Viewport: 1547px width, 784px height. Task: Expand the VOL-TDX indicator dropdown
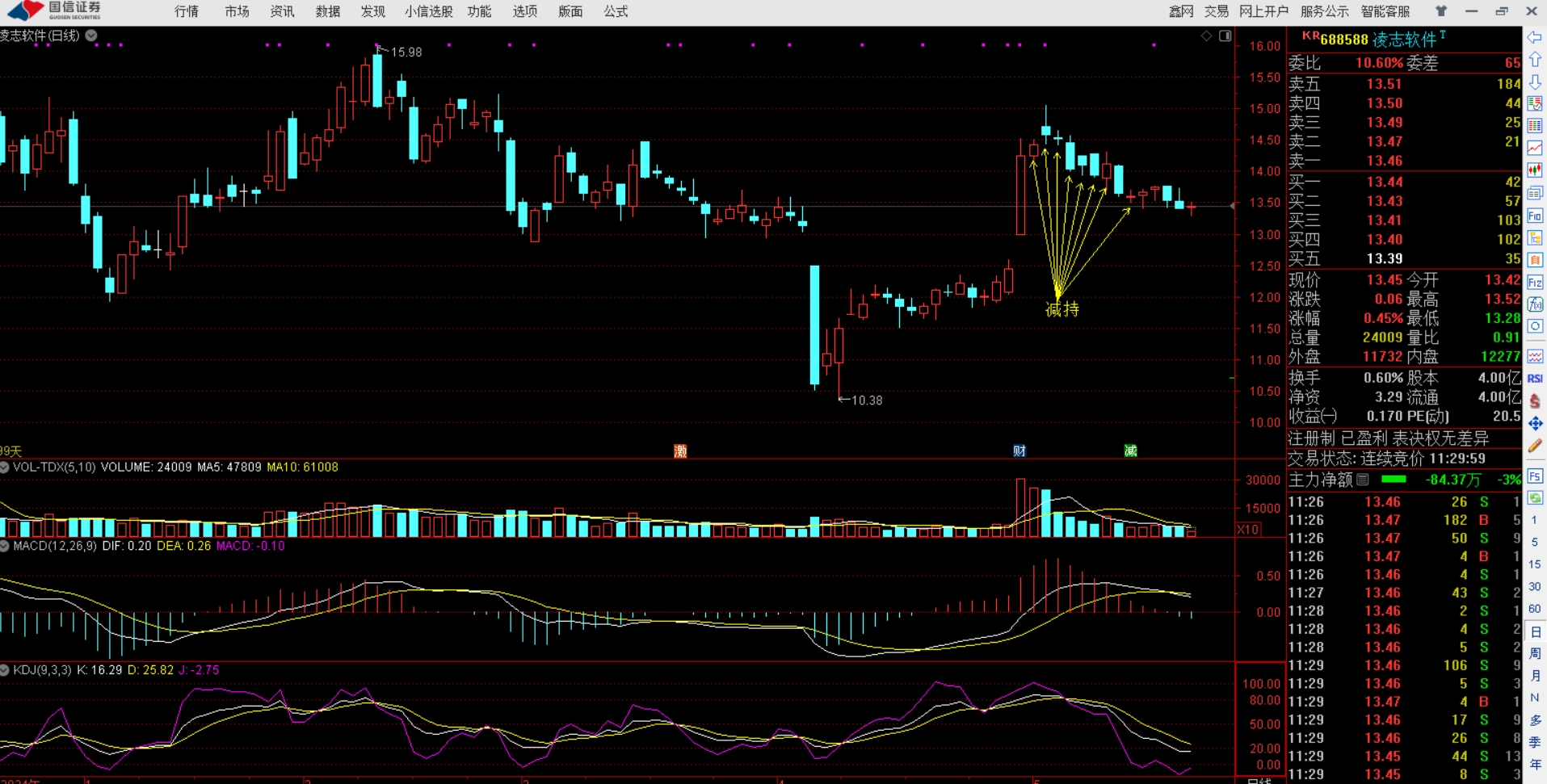(x=5, y=467)
